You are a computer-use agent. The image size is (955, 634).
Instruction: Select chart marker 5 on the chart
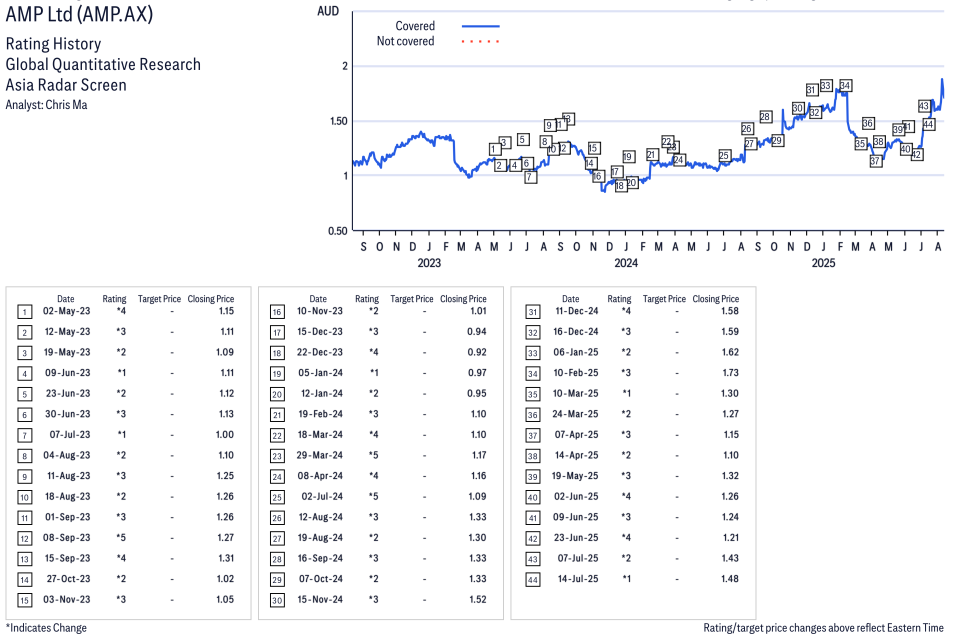pyautogui.click(x=523, y=139)
